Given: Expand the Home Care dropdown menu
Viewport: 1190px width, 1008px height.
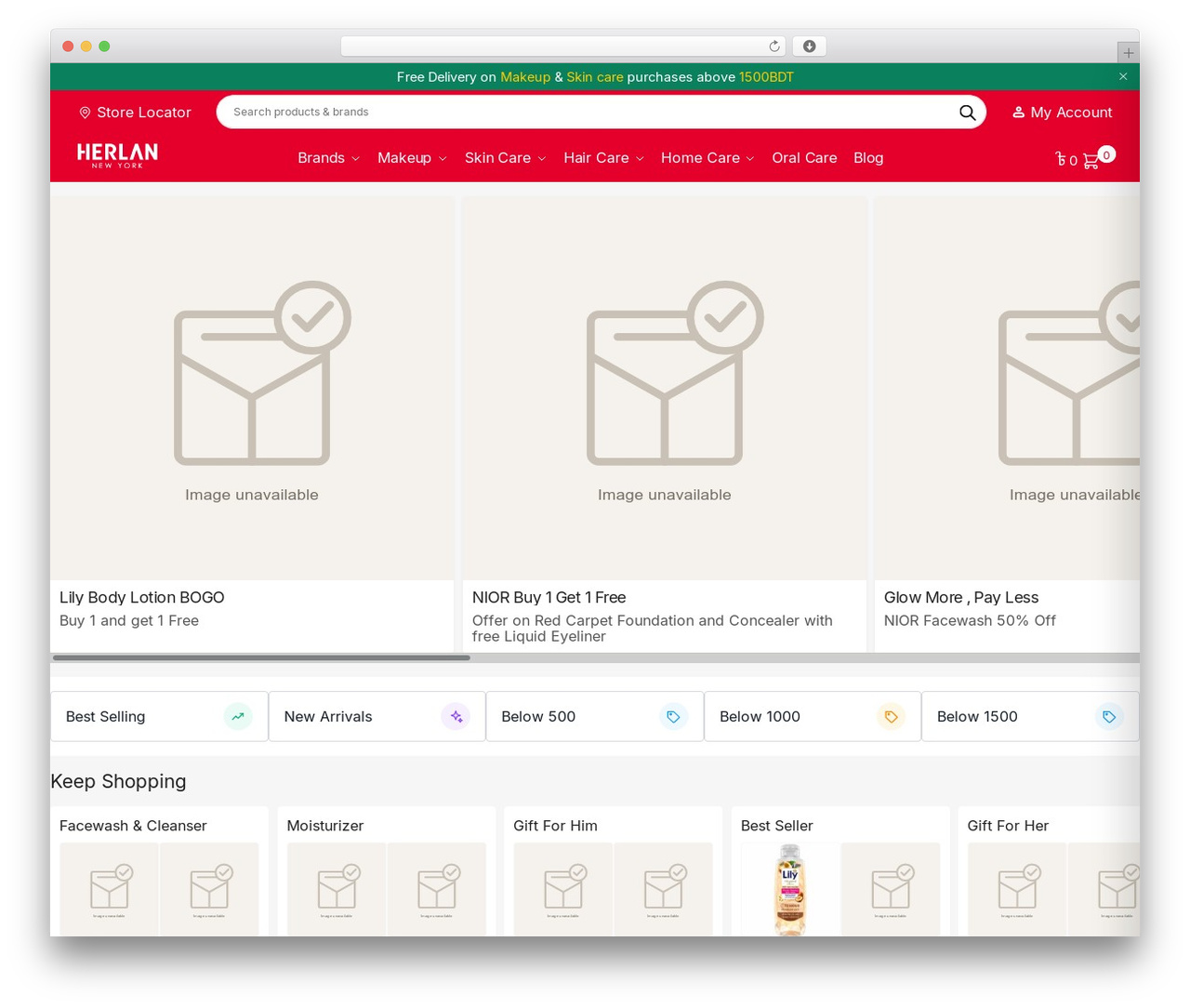Looking at the screenshot, I should [x=707, y=158].
